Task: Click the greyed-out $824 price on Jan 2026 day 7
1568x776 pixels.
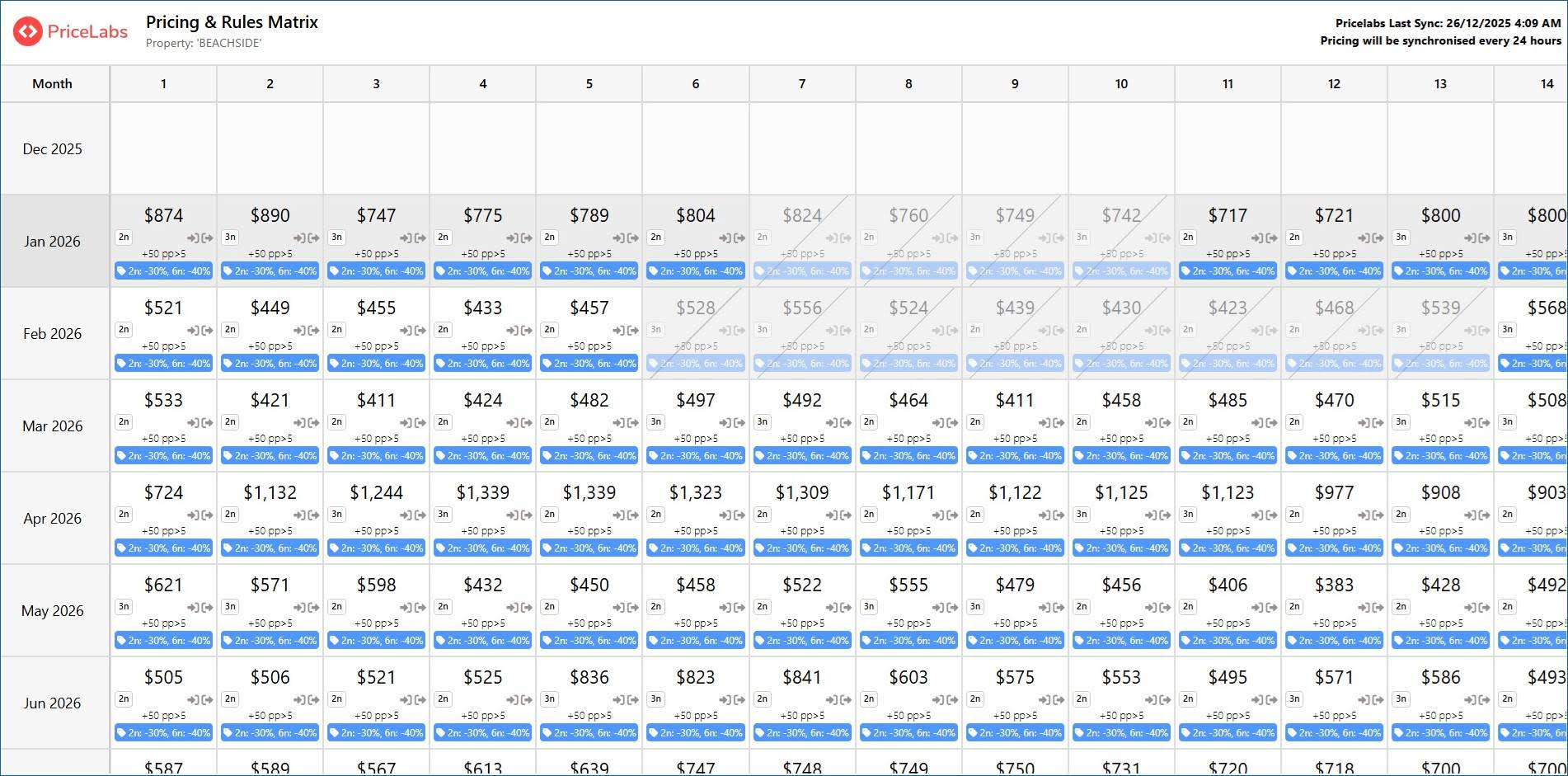Action: (801, 215)
